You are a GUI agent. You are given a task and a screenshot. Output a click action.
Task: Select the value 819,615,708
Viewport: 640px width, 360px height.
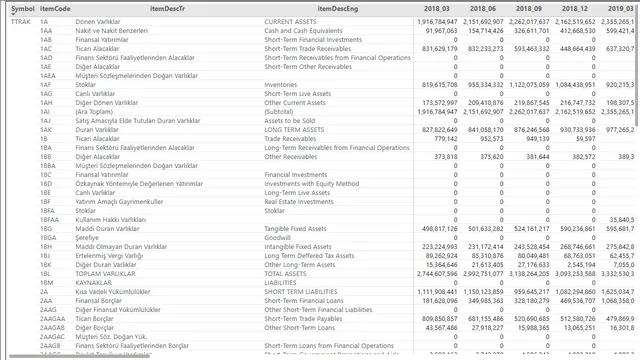[440, 84]
